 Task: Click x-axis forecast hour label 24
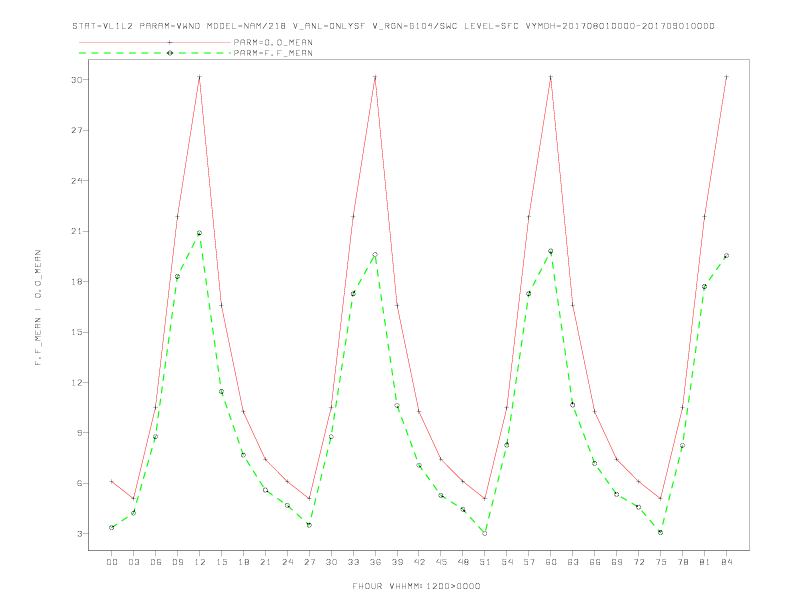287,562
